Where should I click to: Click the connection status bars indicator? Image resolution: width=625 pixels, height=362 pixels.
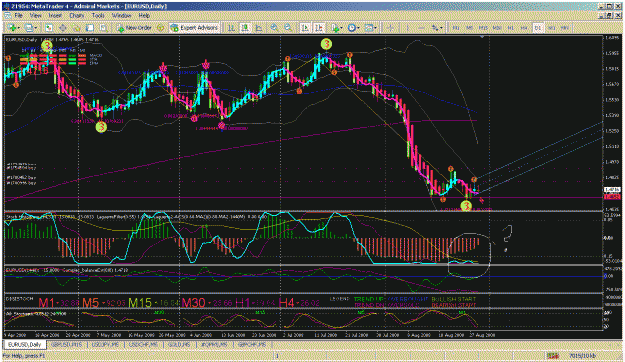point(552,355)
